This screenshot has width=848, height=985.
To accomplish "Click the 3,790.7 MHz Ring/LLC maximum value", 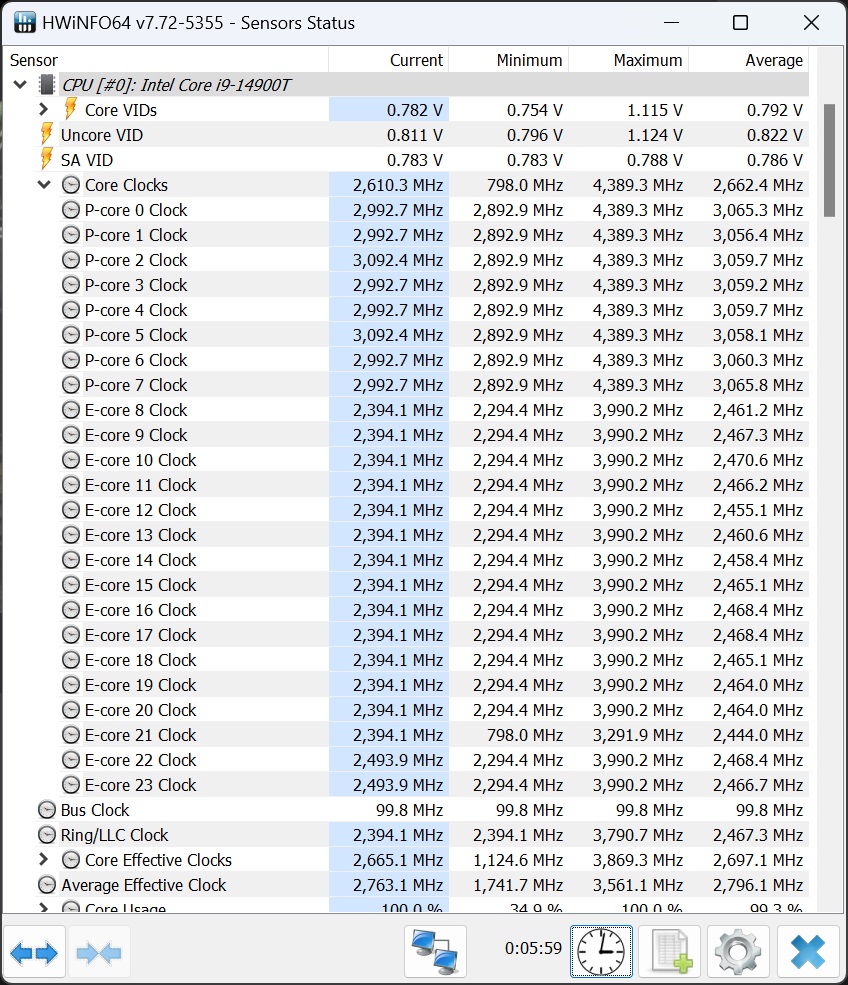I will coord(638,835).
